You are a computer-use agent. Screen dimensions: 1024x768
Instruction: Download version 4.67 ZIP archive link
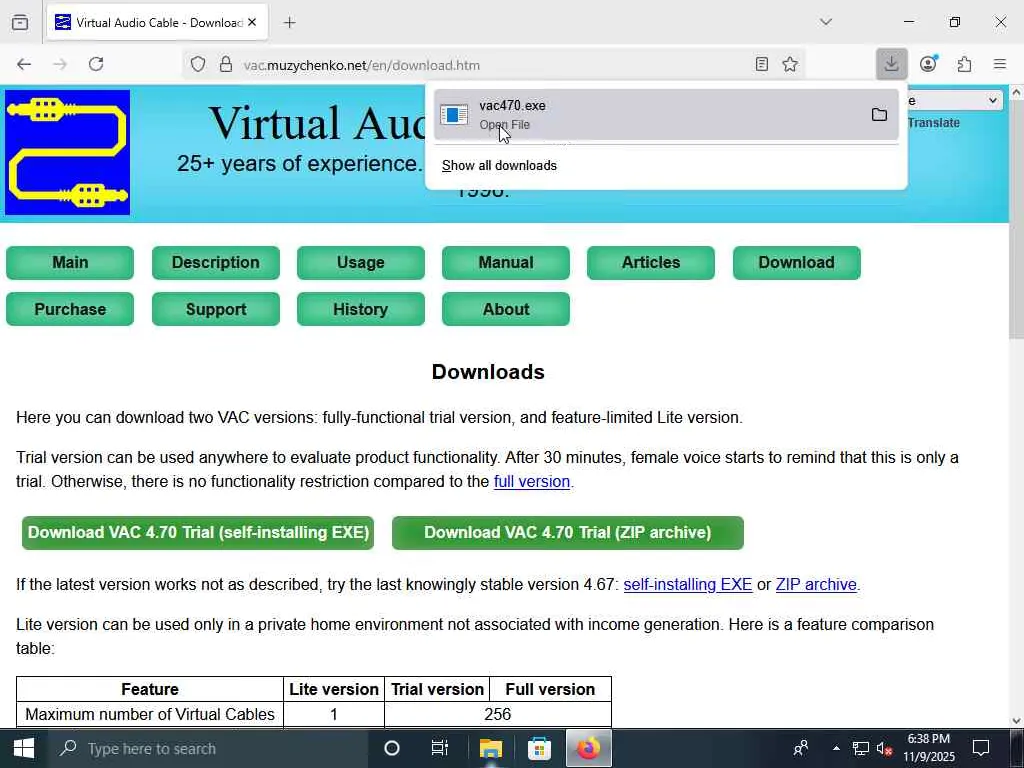(x=816, y=584)
